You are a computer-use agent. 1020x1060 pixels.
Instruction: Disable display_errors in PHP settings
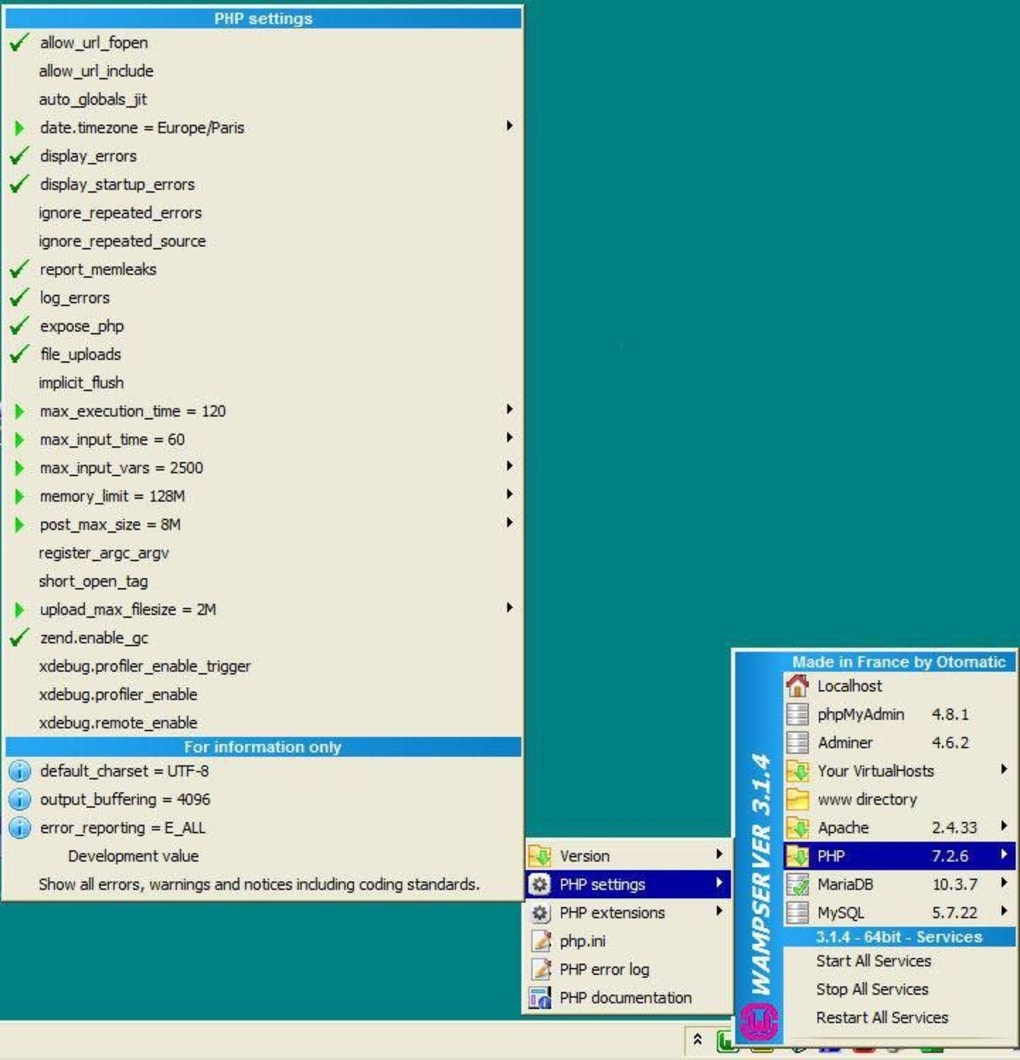pos(88,156)
